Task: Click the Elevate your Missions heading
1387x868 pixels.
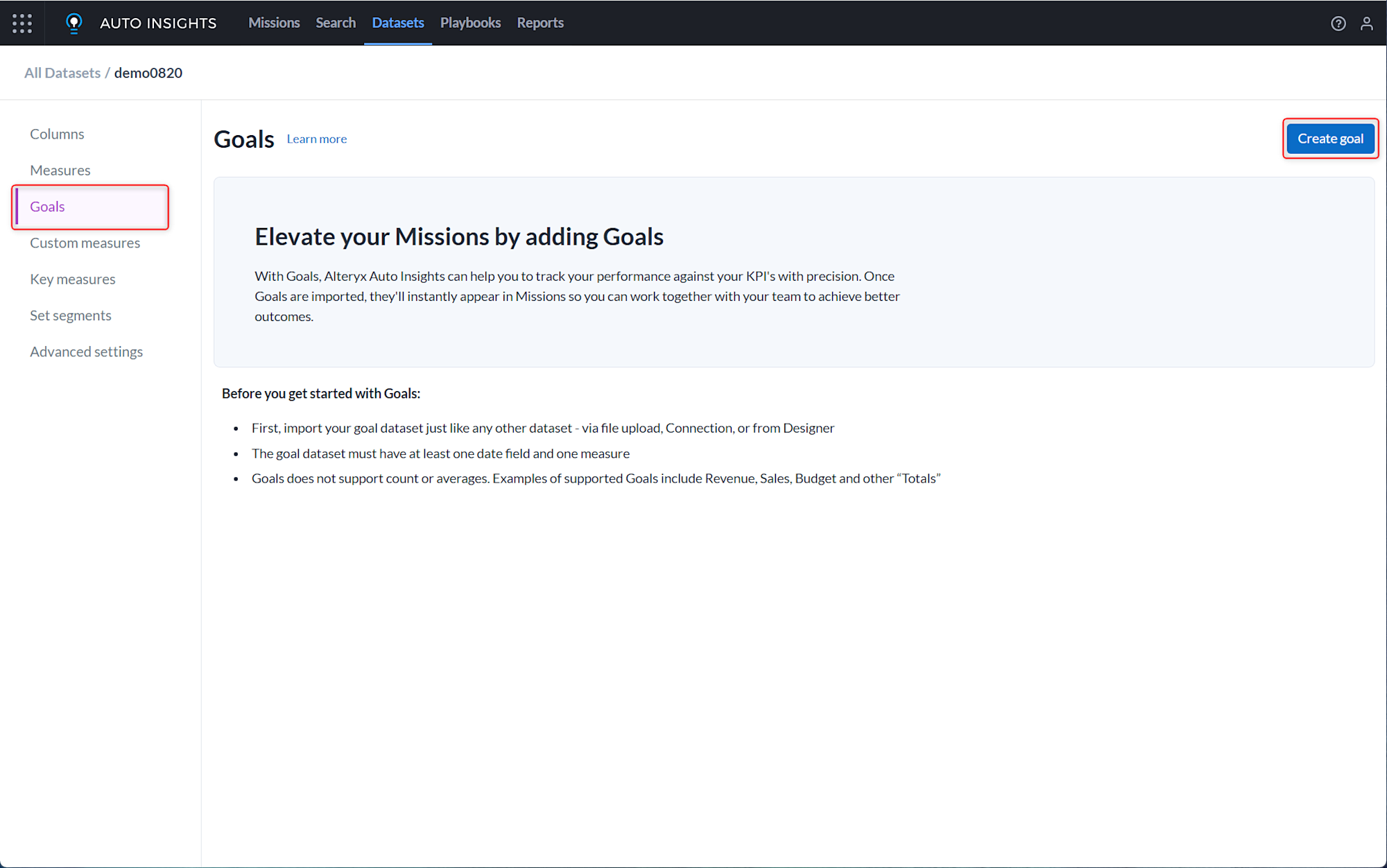Action: [459, 236]
